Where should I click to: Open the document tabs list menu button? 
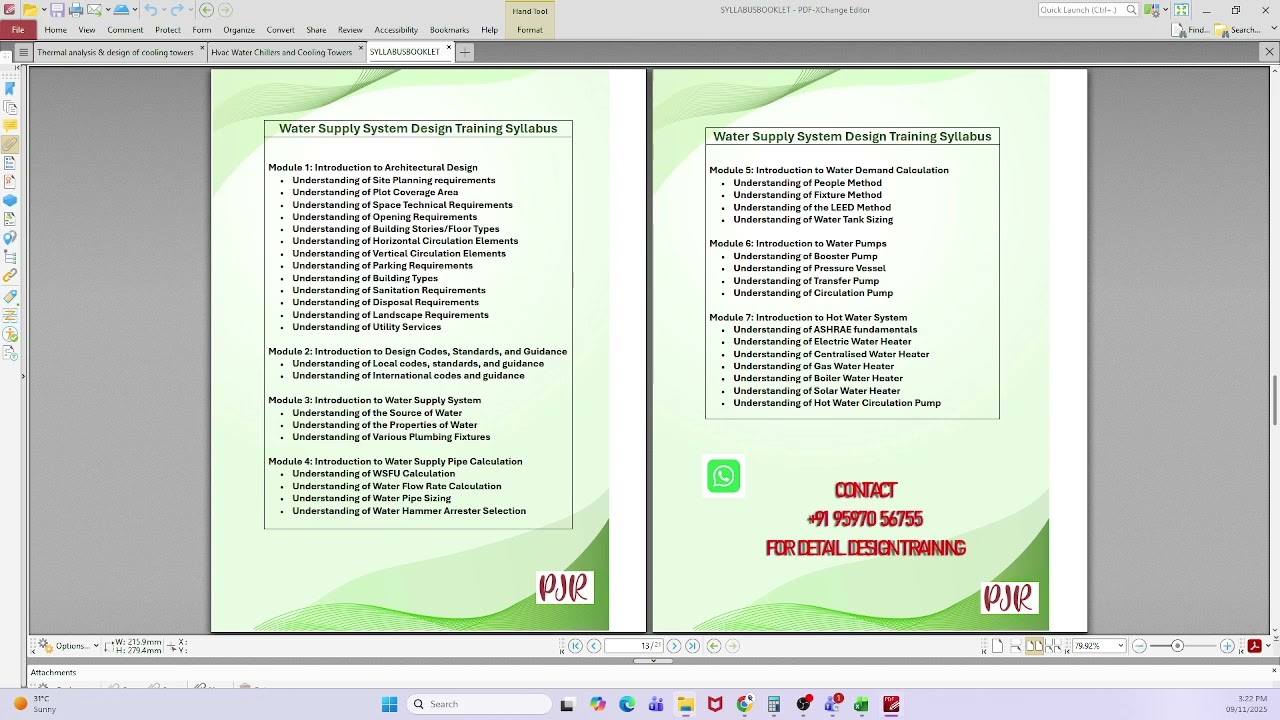pyautogui.click(x=23, y=52)
